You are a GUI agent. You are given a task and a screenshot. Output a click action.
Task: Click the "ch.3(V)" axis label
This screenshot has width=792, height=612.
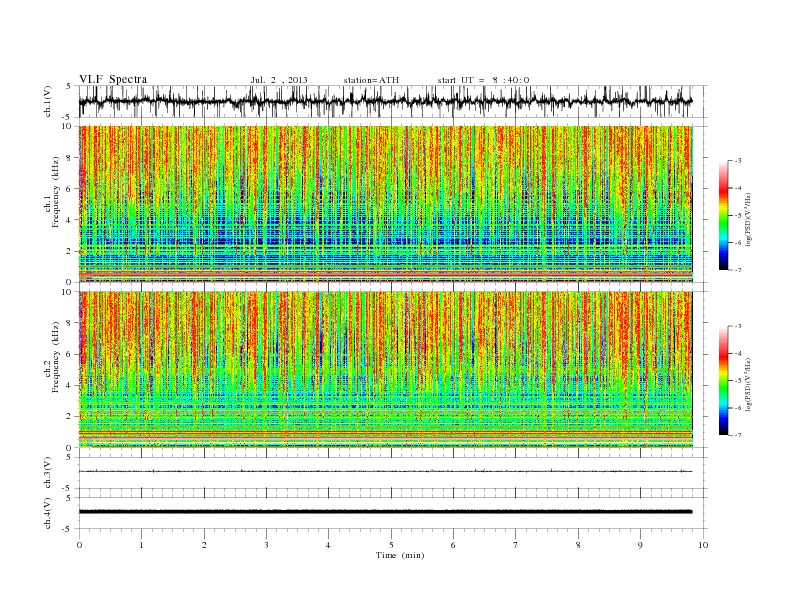pos(48,472)
